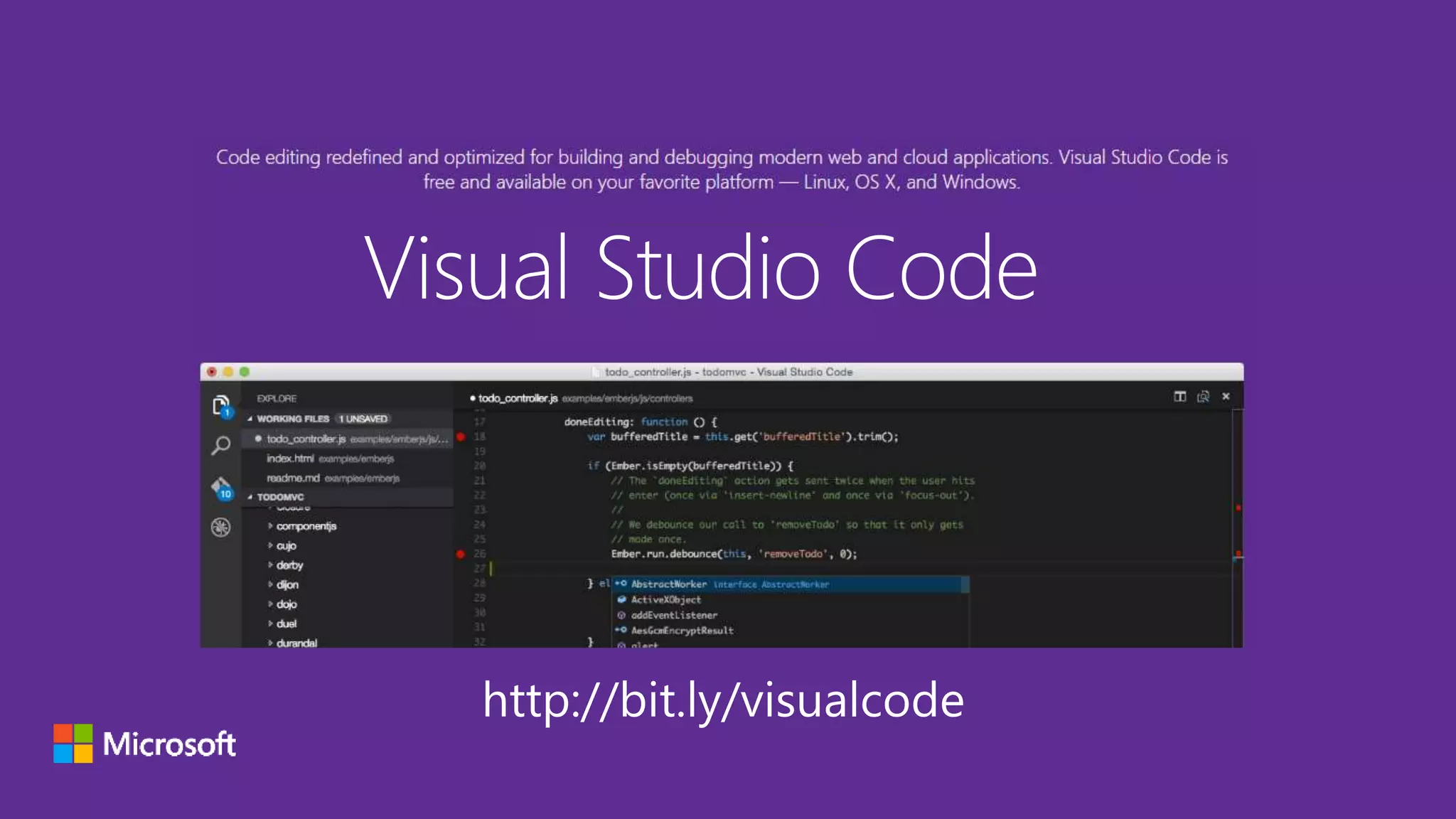1456x819 pixels.
Task: Open the http://bit.ly/visualcode link
Action: tap(723, 700)
